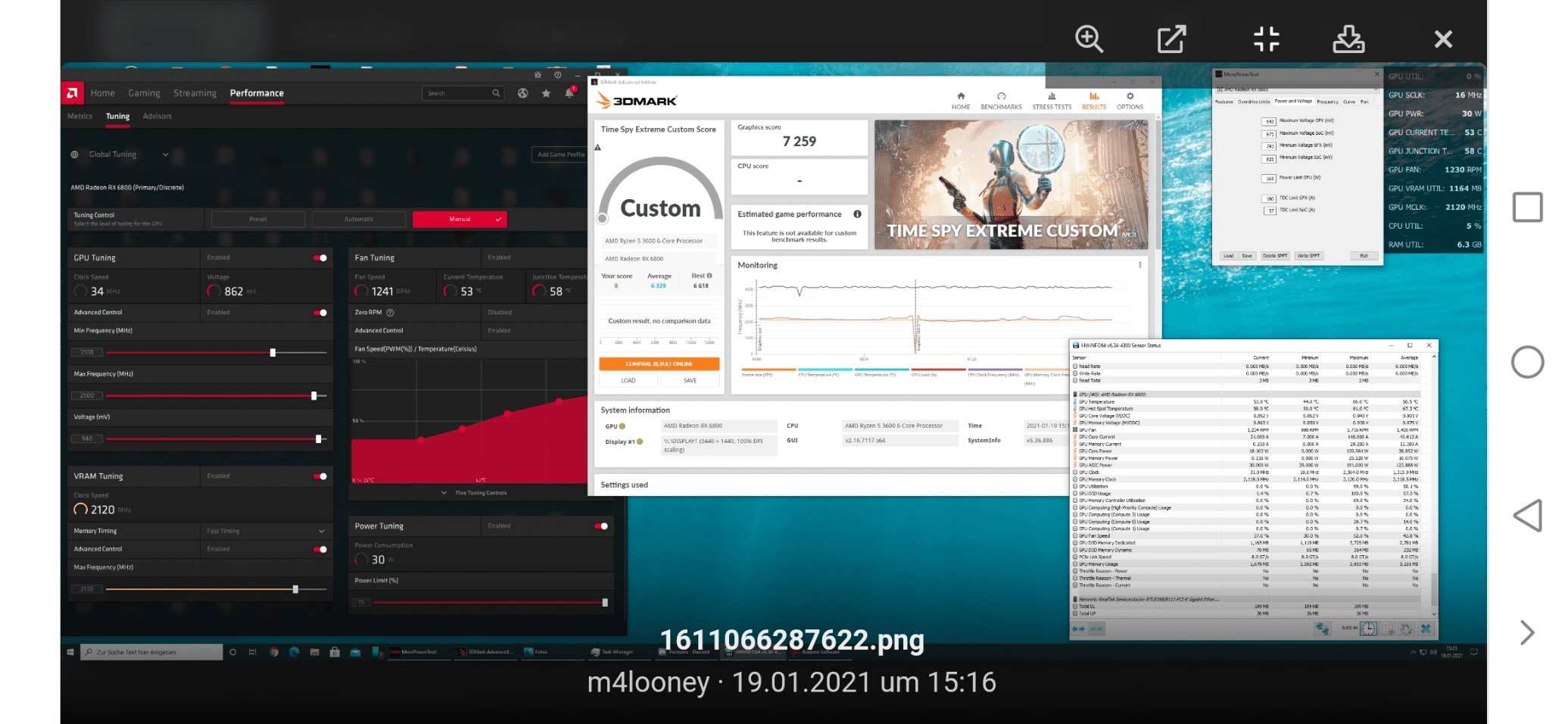Open the Advisors sub-tab
Viewport: 1568px width, 724px height.
point(157,117)
